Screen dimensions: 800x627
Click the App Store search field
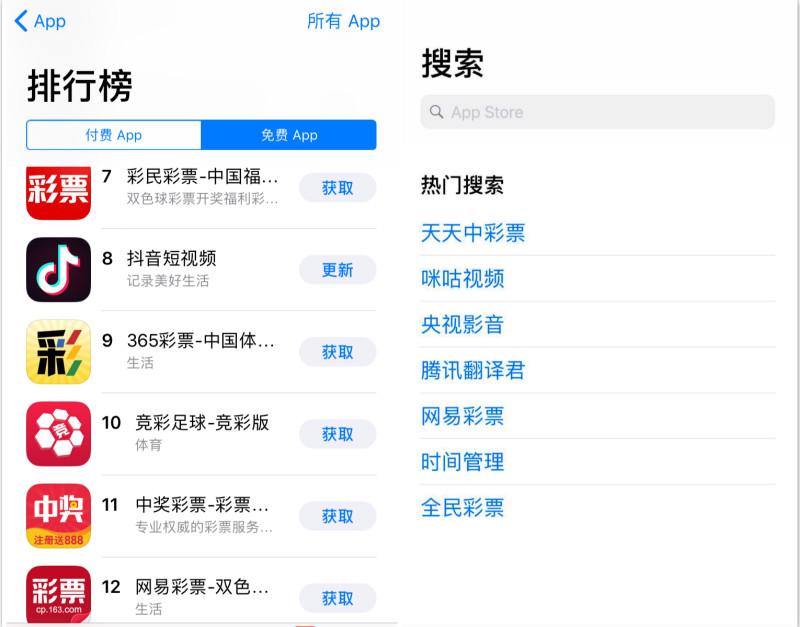pyautogui.click(x=598, y=112)
